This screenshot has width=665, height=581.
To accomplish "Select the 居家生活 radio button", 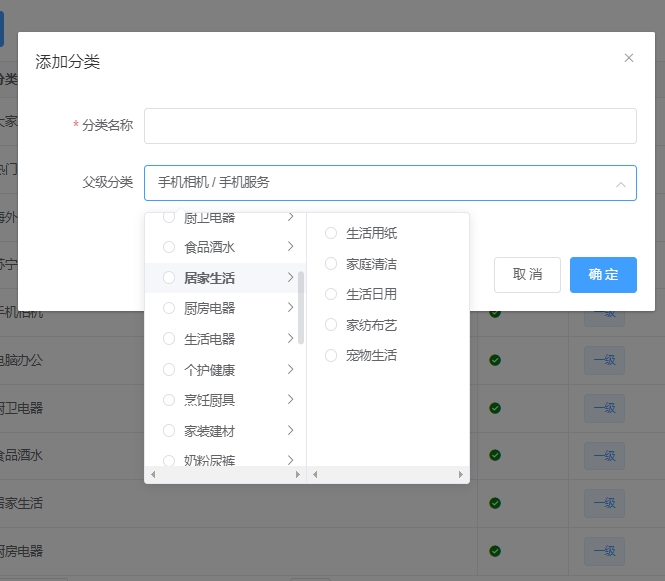I will point(169,278).
